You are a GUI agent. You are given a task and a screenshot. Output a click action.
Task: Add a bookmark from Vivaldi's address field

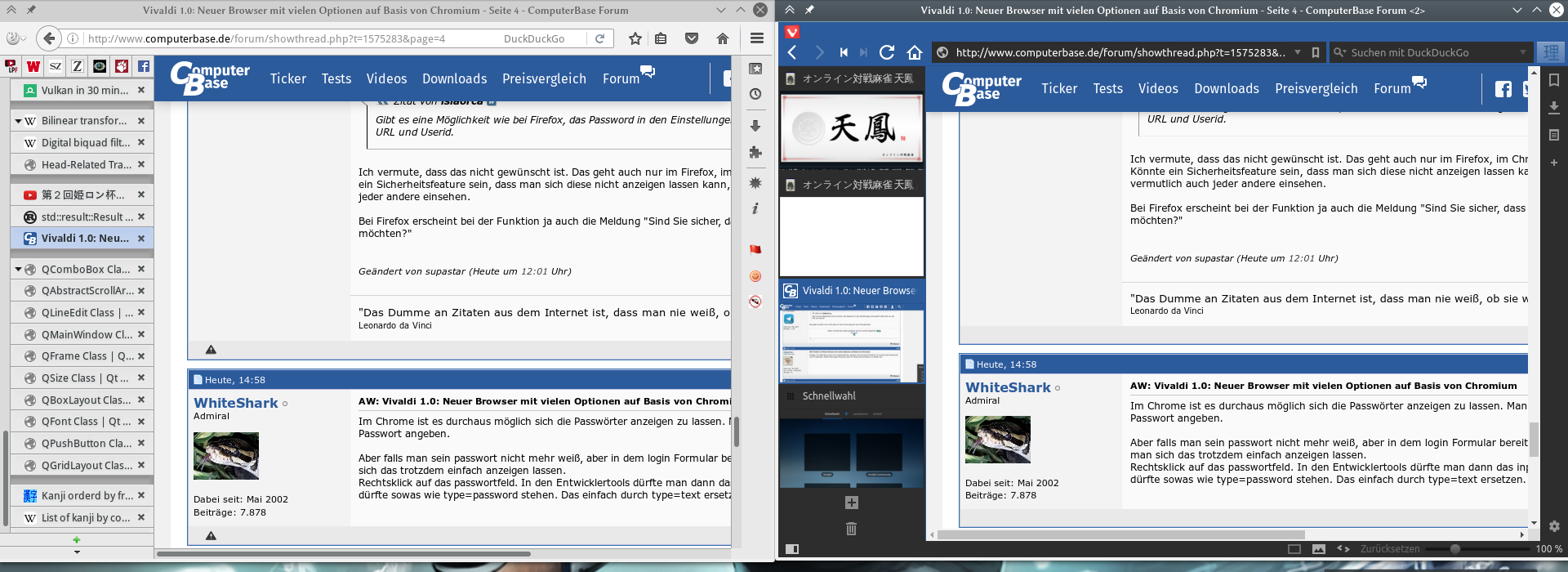(1315, 52)
